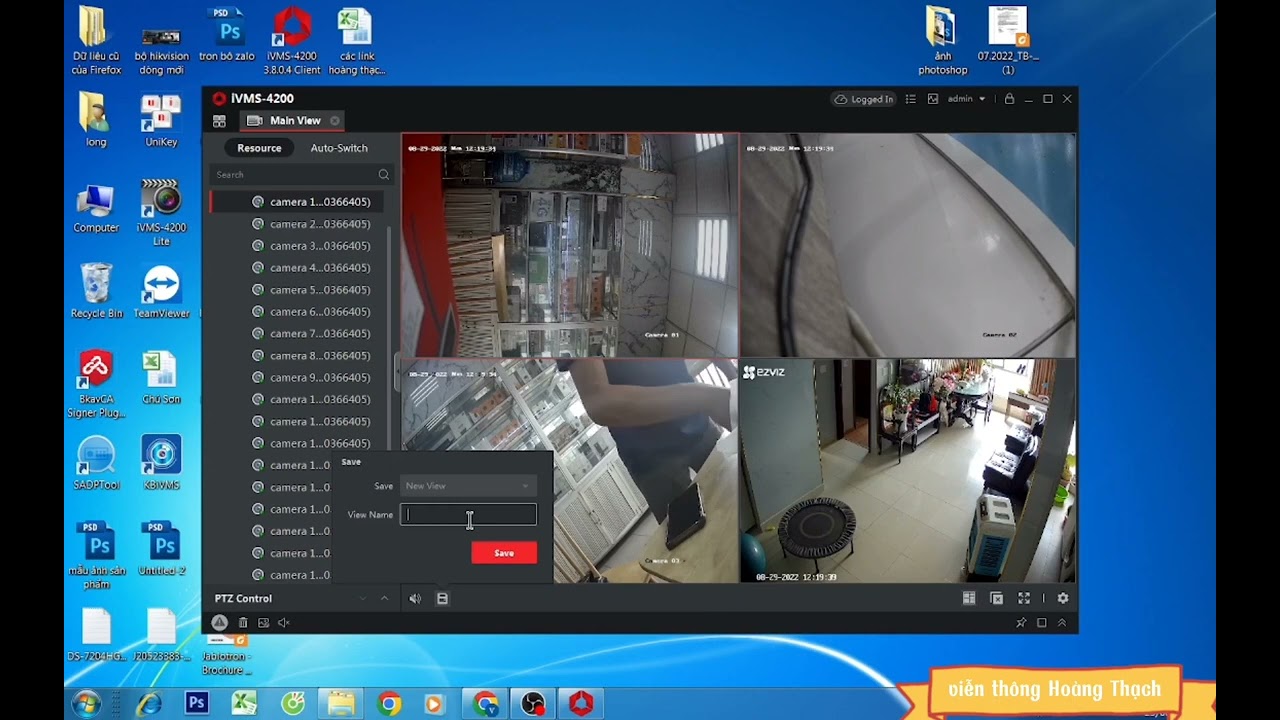This screenshot has width=1280, height=720.
Task: Click the magnifier icon in Search box
Action: coord(383,175)
